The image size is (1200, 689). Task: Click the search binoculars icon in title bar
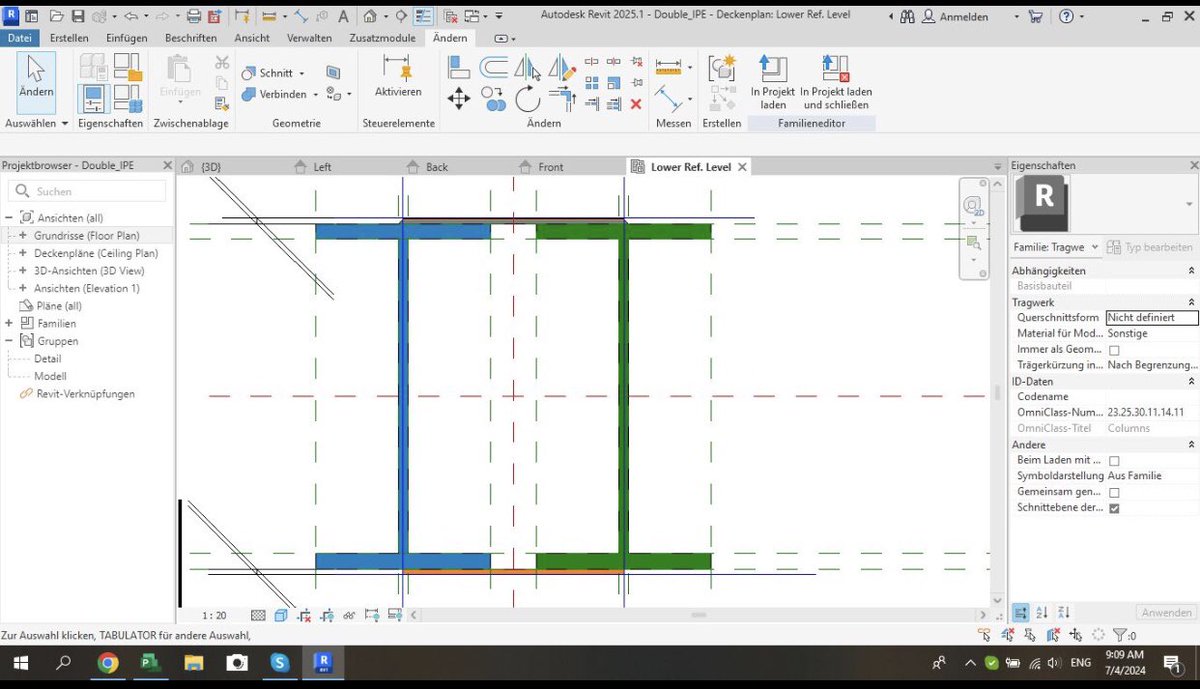point(907,16)
